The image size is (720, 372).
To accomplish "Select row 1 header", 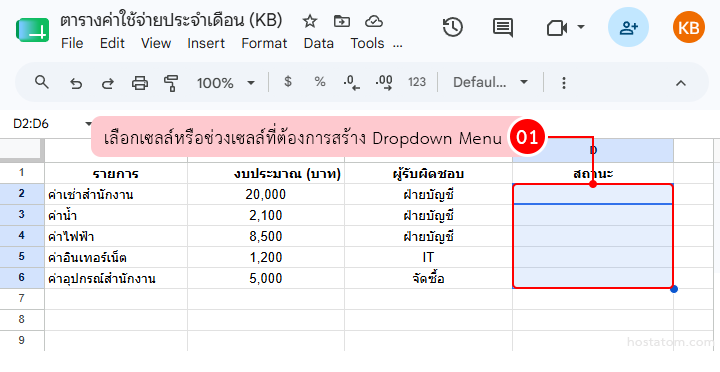I will [22, 173].
